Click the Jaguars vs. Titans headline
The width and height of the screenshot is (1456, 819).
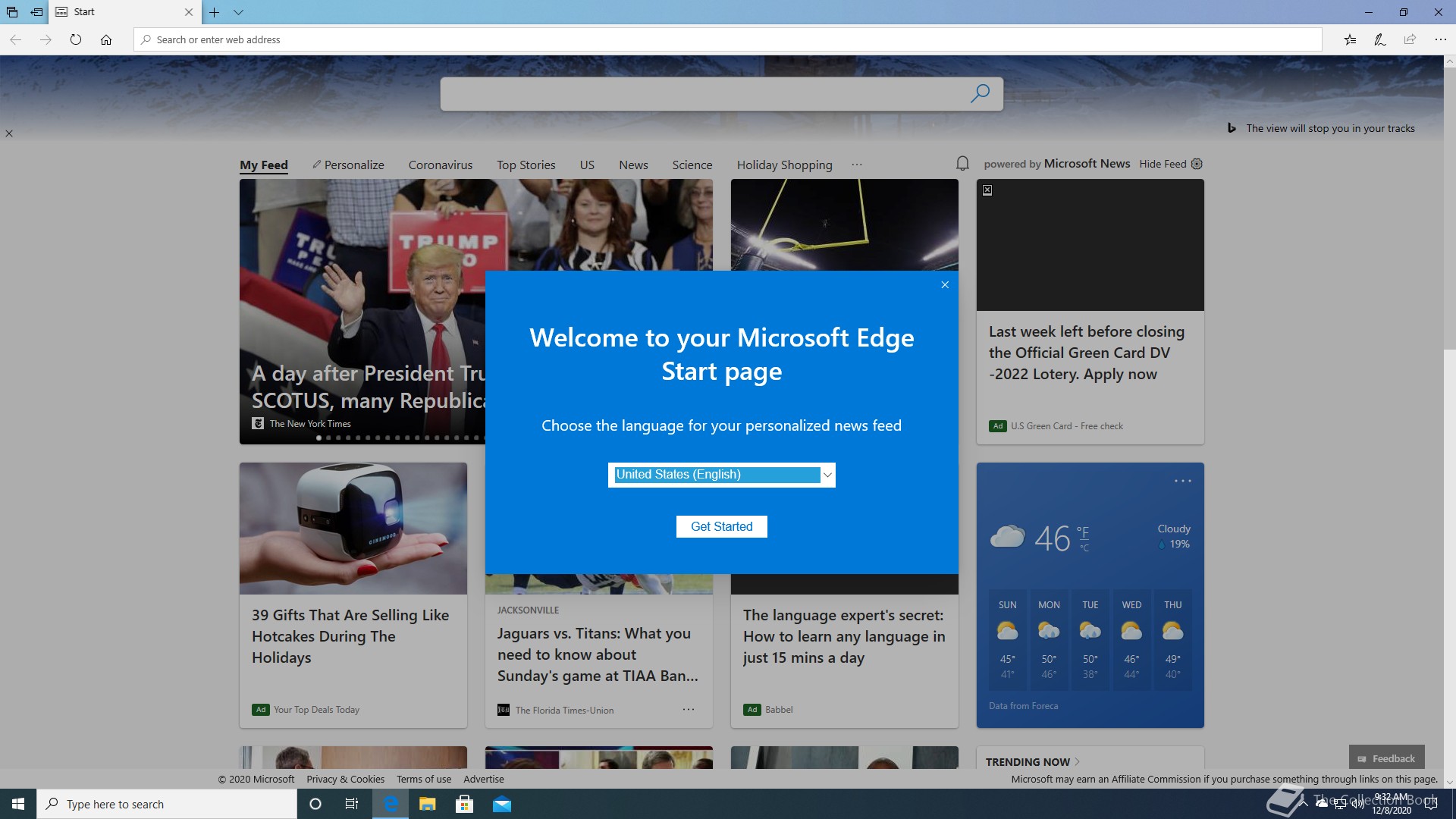click(x=598, y=654)
